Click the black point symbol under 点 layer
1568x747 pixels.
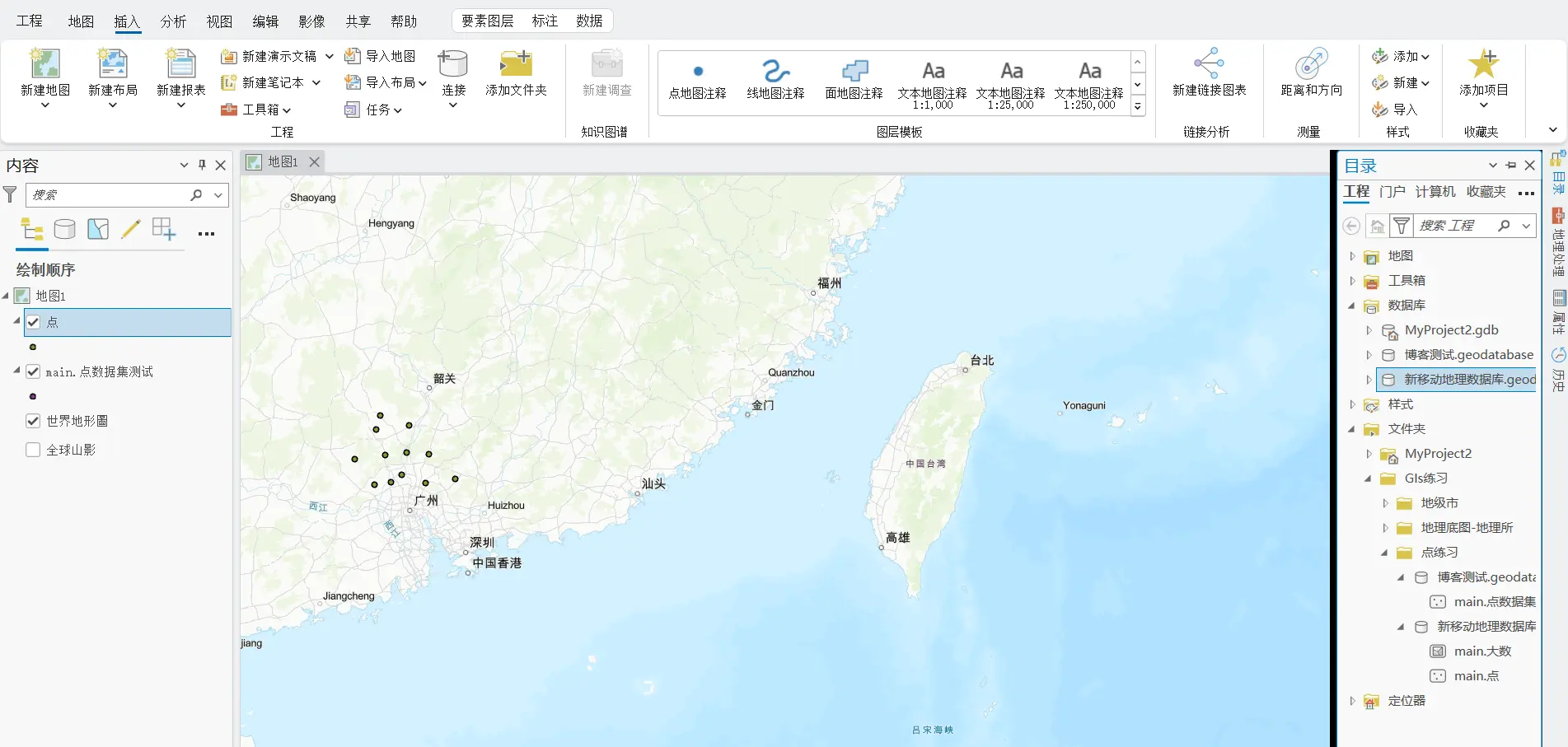click(x=33, y=347)
